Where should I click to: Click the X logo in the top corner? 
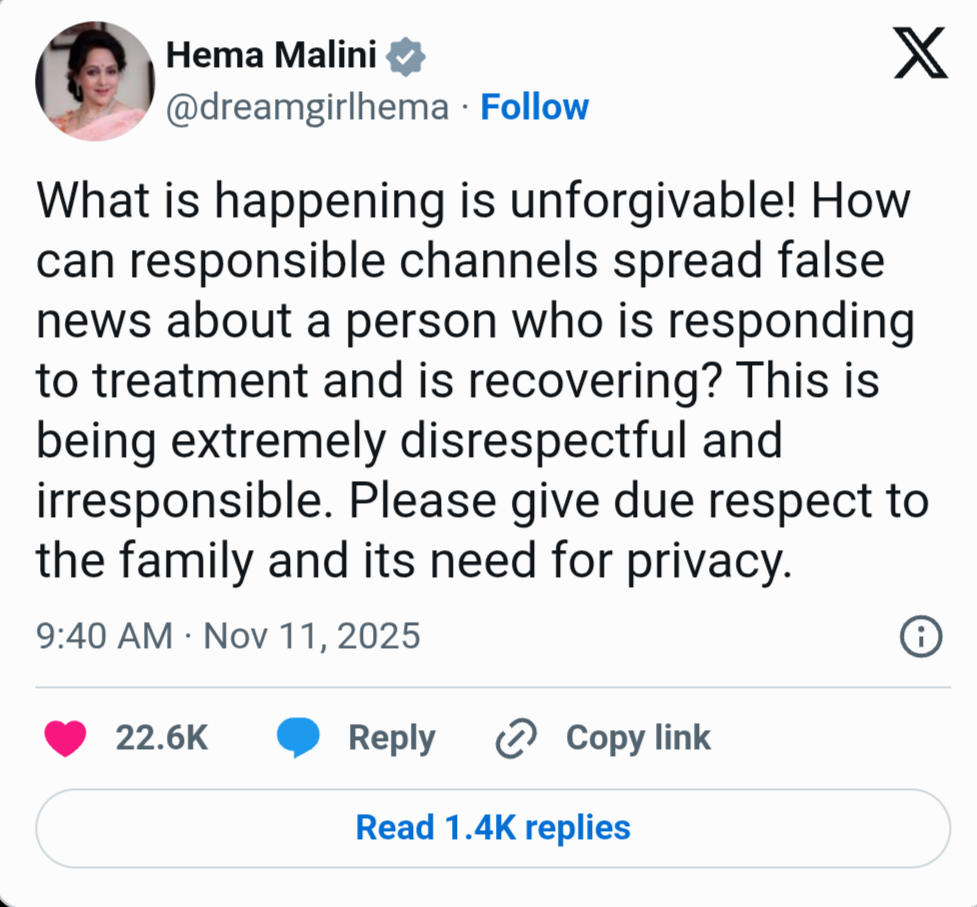point(920,58)
